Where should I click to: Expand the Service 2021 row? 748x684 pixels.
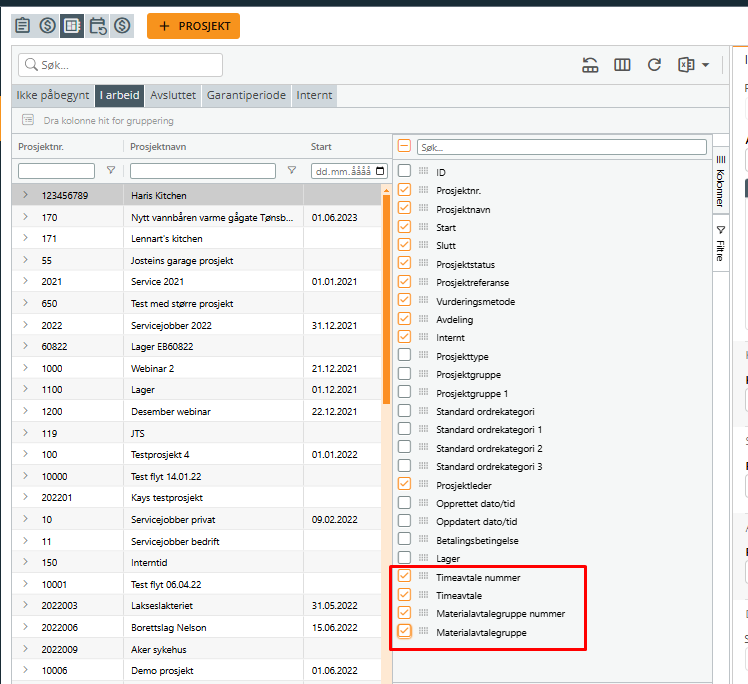click(x=25, y=281)
